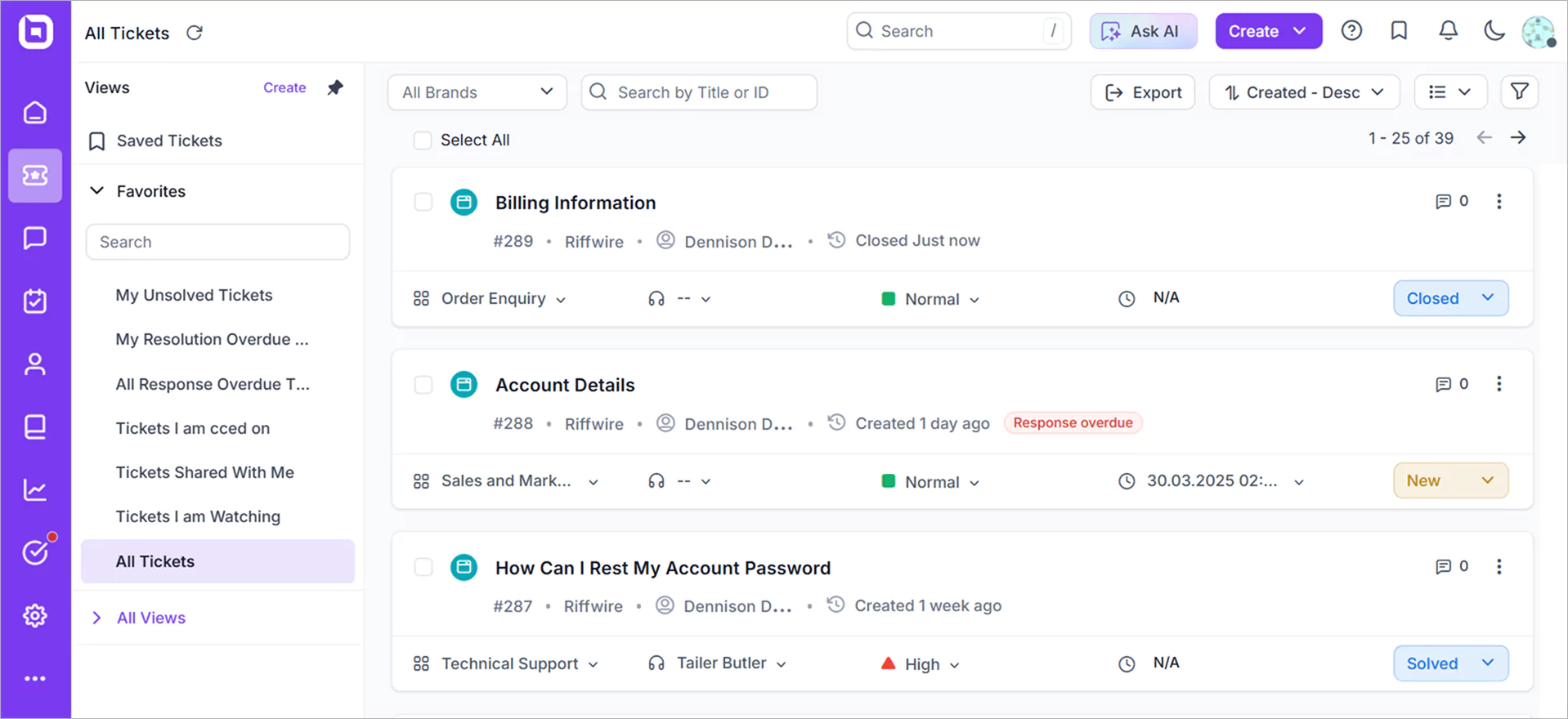
Task: Open the help question mark icon
Action: coord(1351,31)
